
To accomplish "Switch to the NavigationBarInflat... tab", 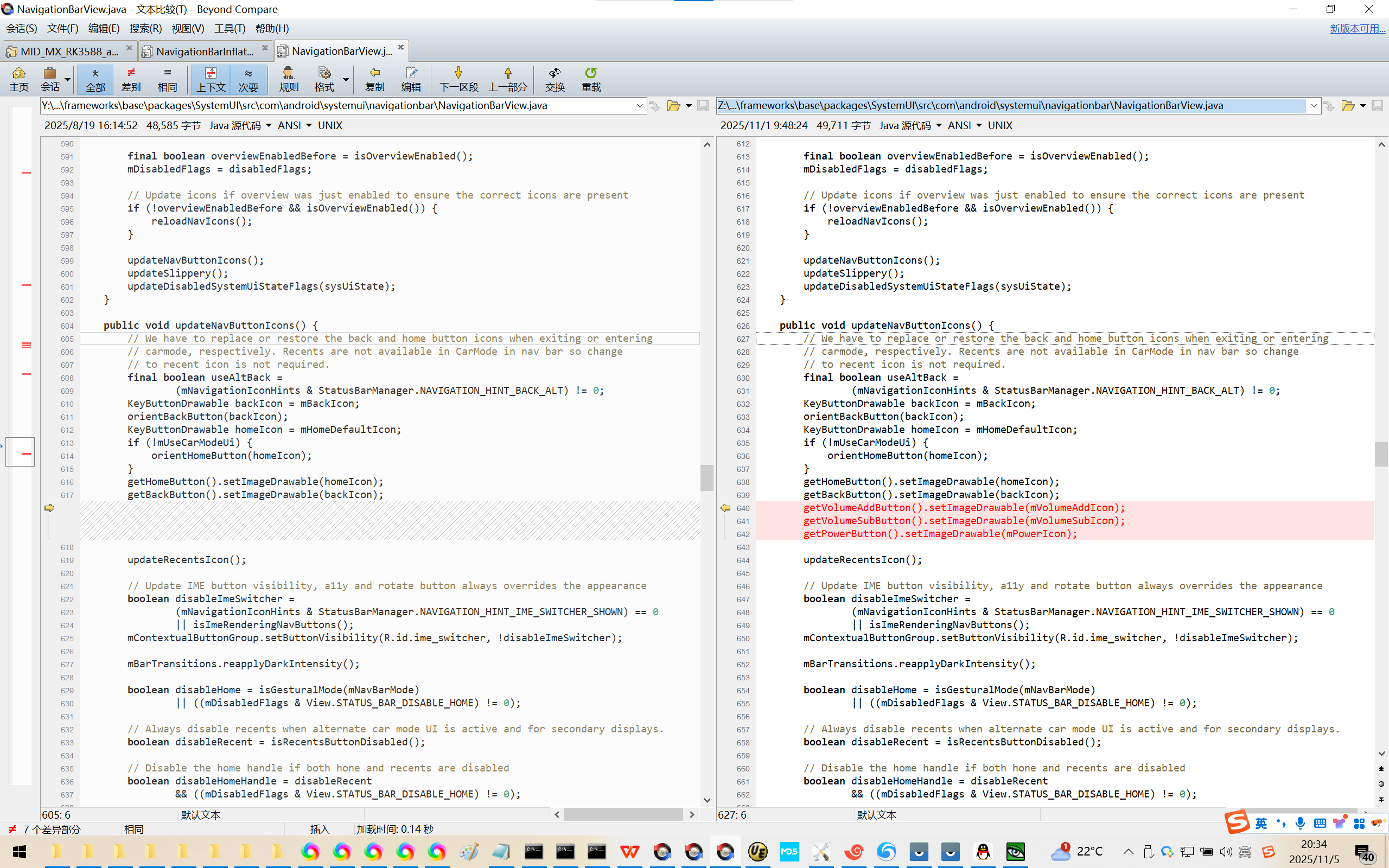I will [205, 51].
